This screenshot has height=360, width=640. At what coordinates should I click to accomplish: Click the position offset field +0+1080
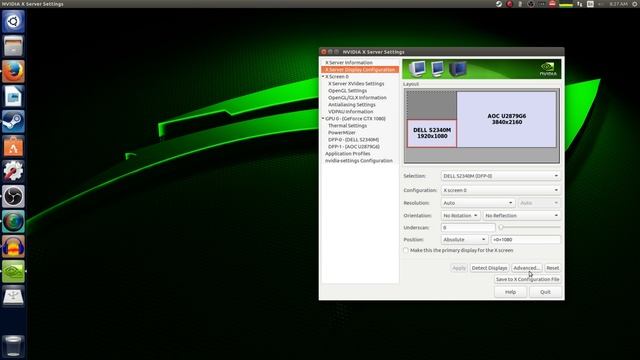(526, 240)
